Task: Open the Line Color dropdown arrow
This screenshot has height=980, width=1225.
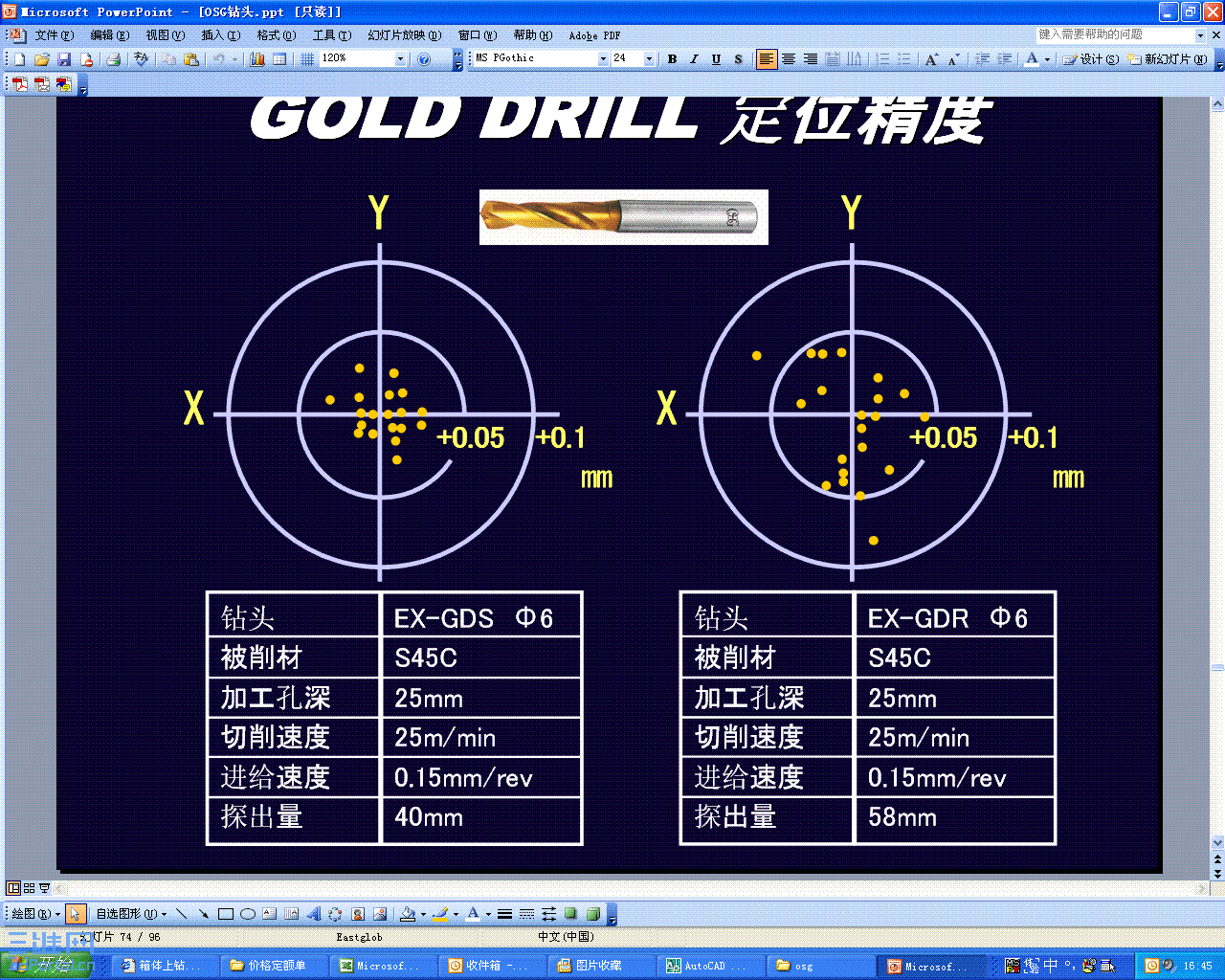Action: click(x=456, y=914)
